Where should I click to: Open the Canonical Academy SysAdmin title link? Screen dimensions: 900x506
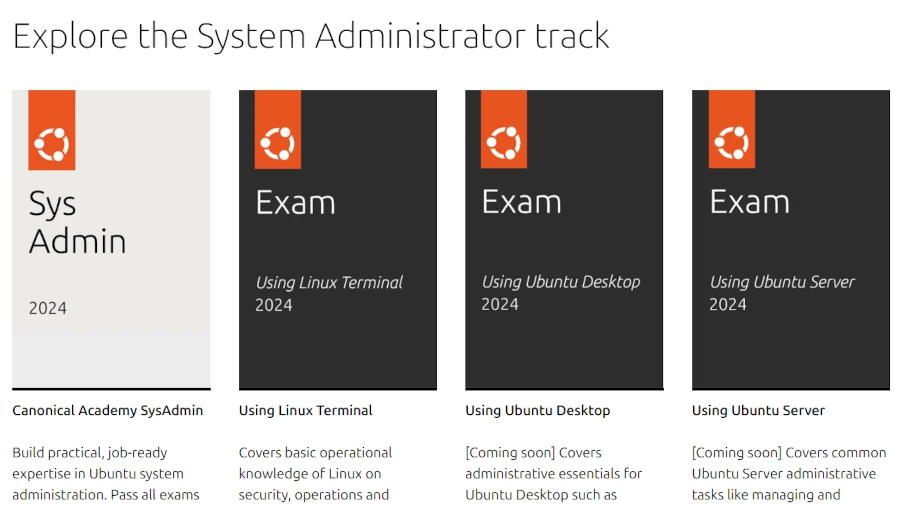pyautogui.click(x=107, y=410)
